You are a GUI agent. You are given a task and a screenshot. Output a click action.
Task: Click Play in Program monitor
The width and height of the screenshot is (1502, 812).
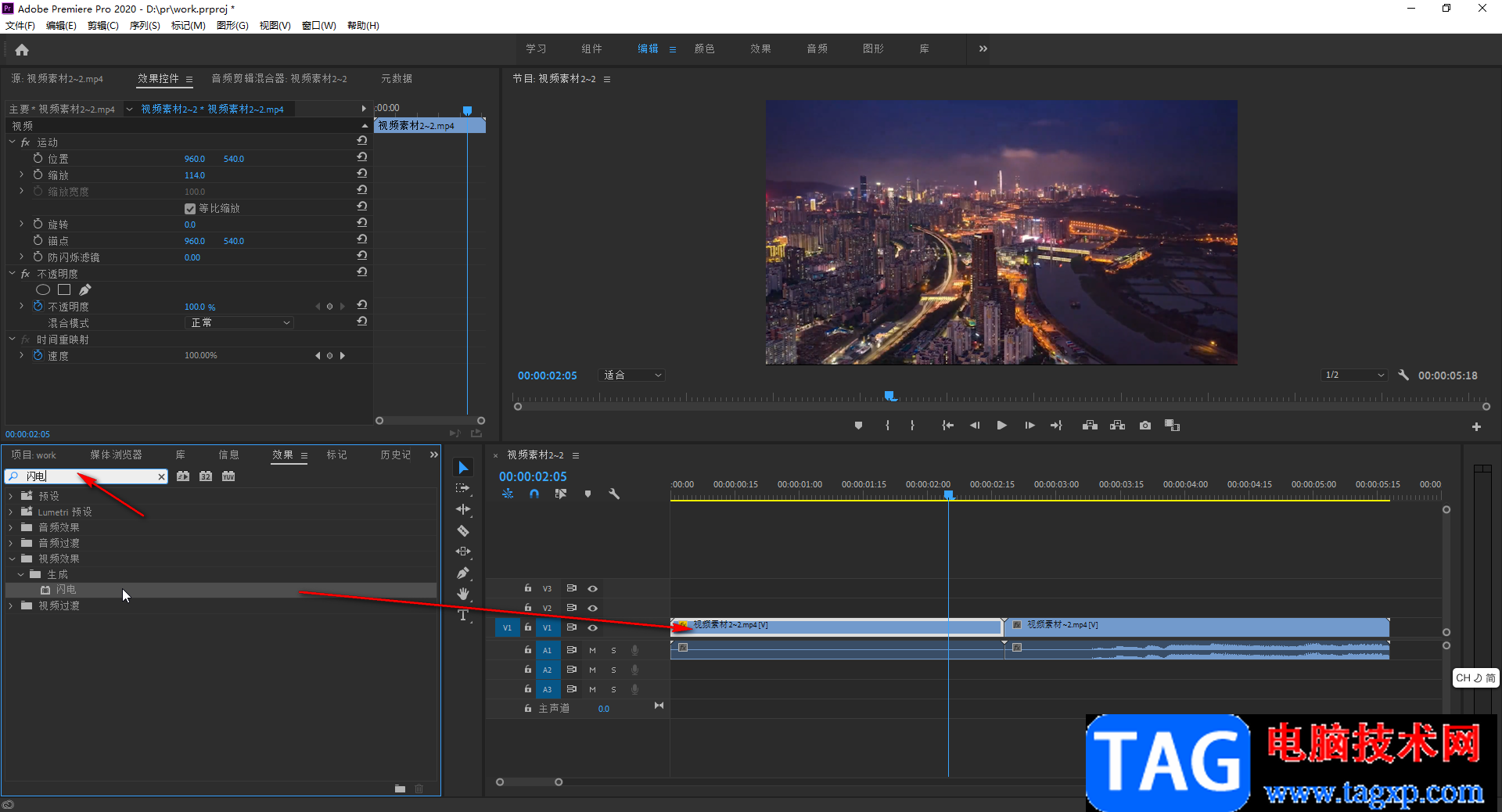(x=1001, y=426)
